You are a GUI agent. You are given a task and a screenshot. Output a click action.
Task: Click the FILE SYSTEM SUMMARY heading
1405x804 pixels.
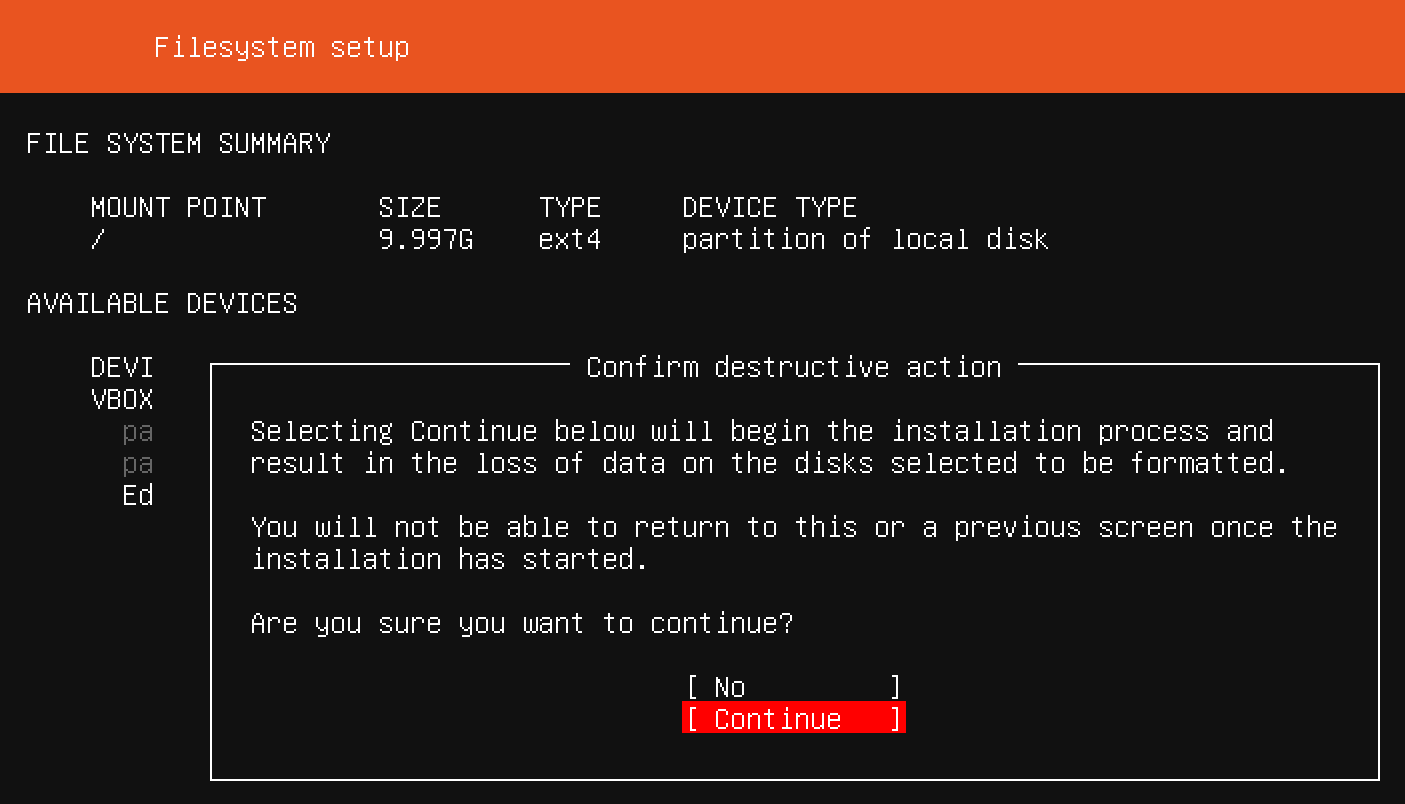click(x=178, y=143)
